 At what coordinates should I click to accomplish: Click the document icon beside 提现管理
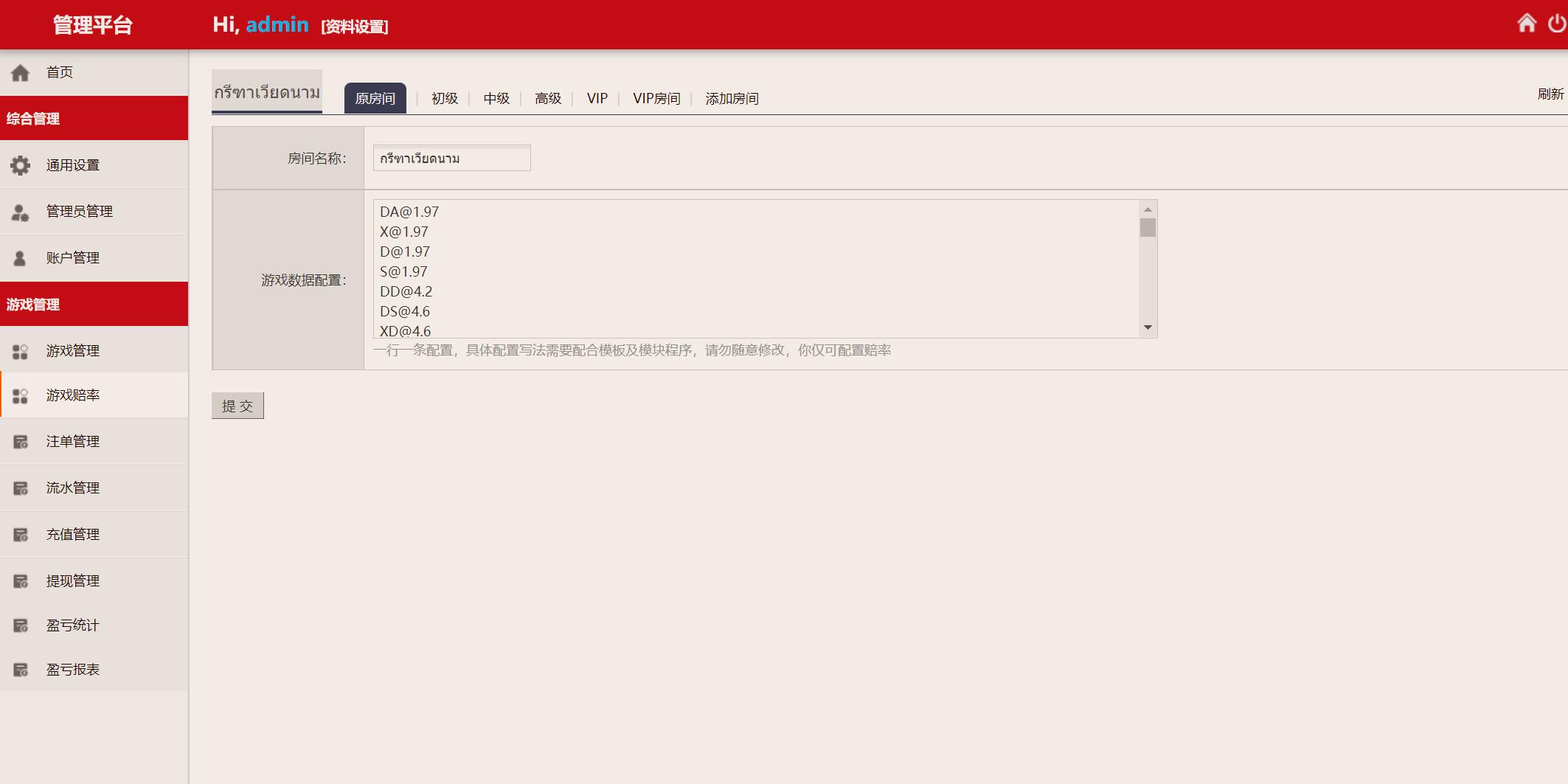[21, 581]
